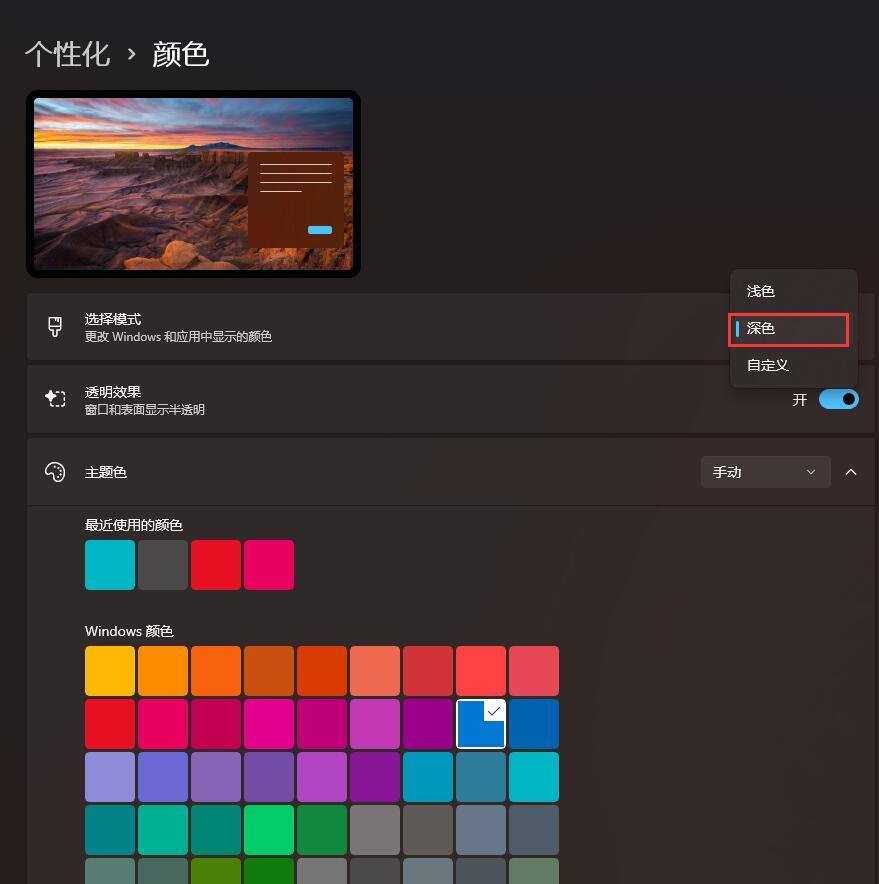Screen dimensions: 879x884
Task: Navigate to 个性化 breadcrumb link
Action: point(67,54)
